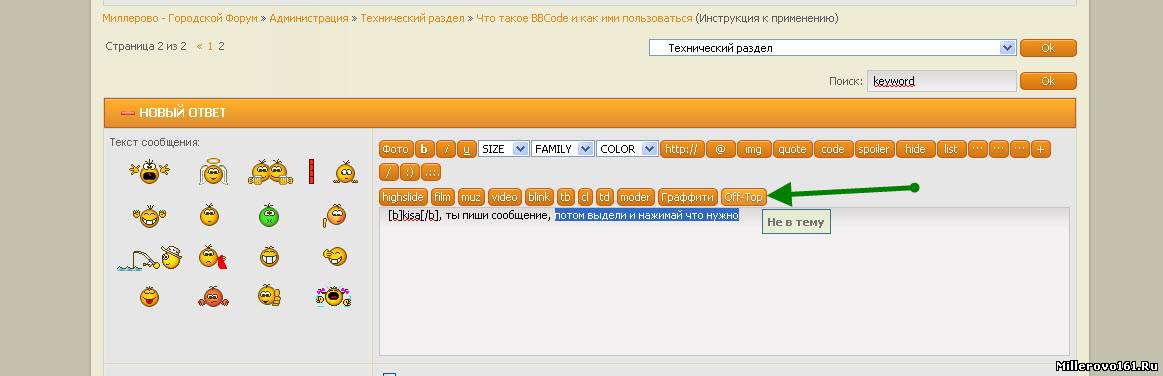
Task: Insert the green sick-face smiley
Action: coord(268,216)
